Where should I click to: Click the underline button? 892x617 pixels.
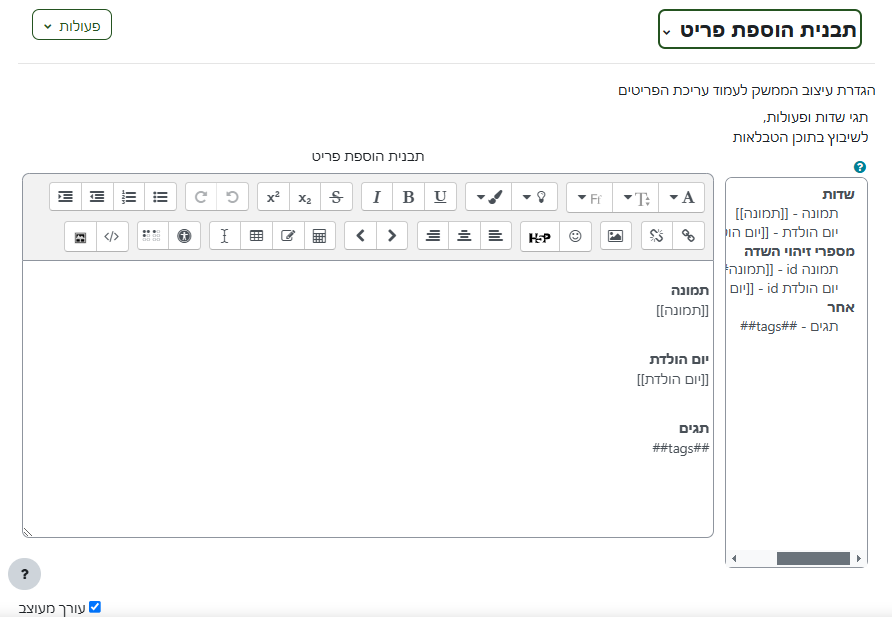(440, 197)
